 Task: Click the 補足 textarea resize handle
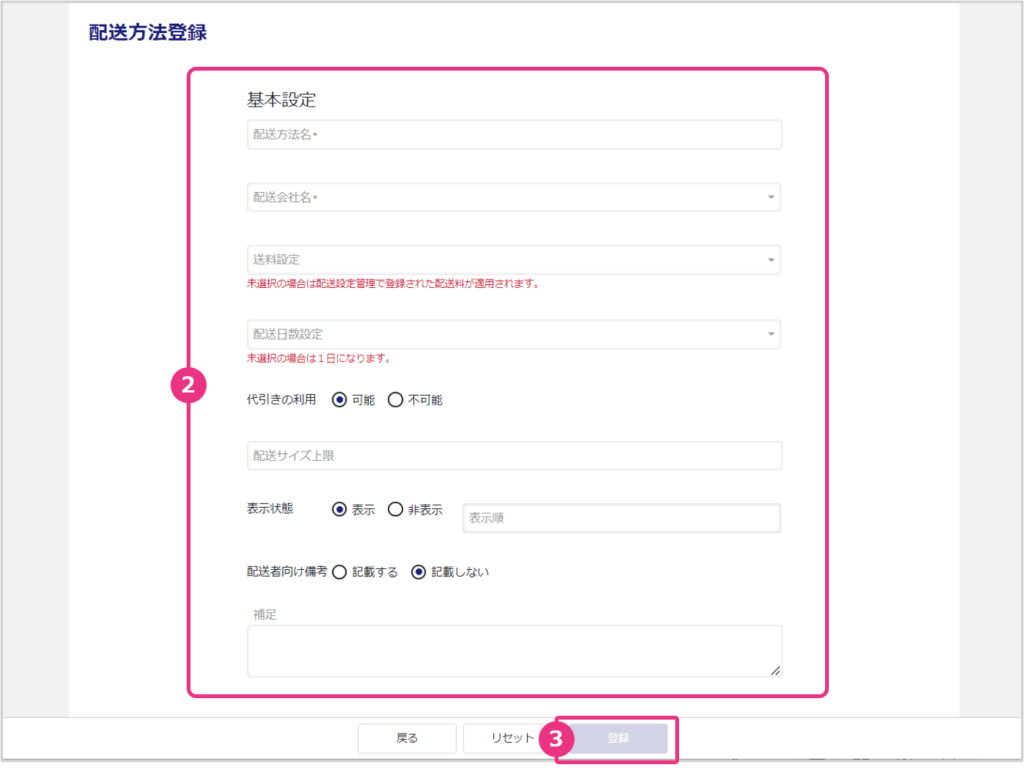tap(775, 671)
